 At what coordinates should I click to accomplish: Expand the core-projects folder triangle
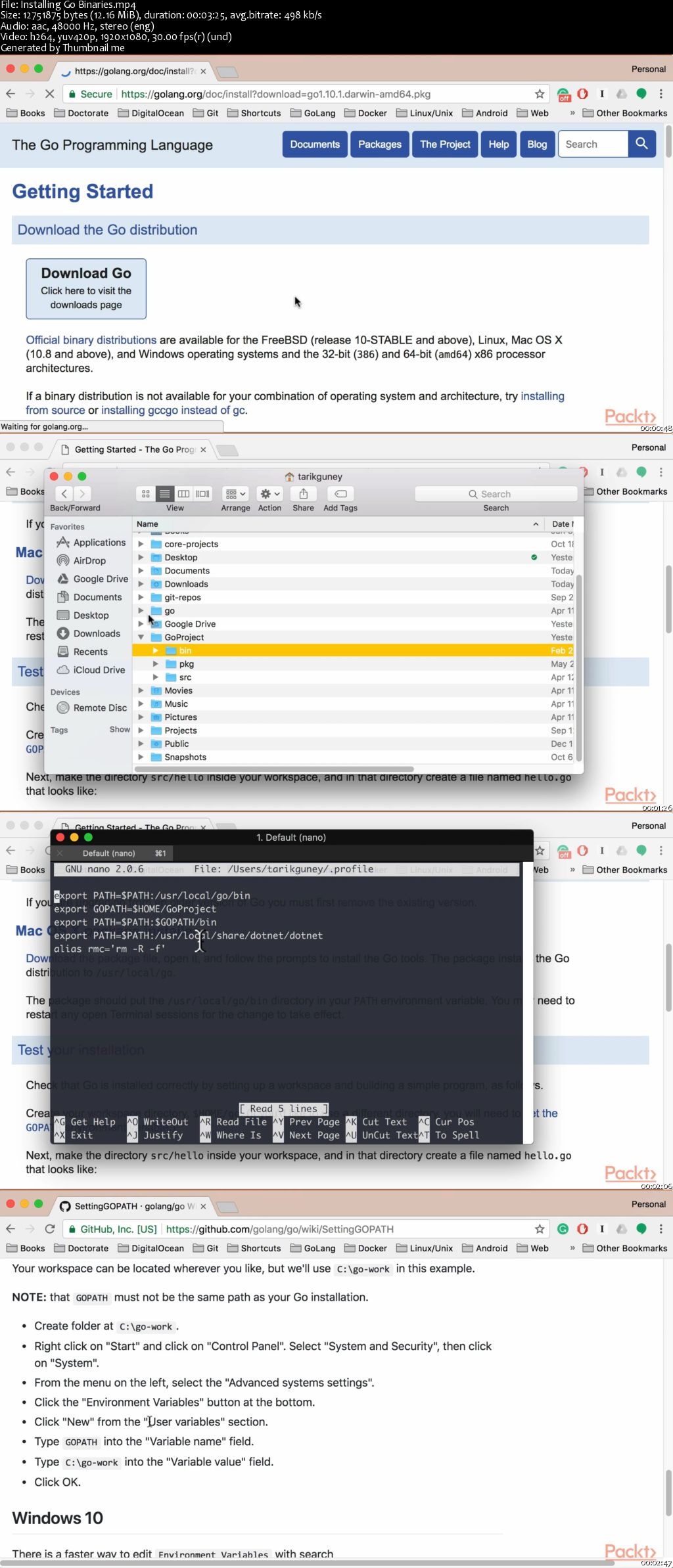click(141, 544)
